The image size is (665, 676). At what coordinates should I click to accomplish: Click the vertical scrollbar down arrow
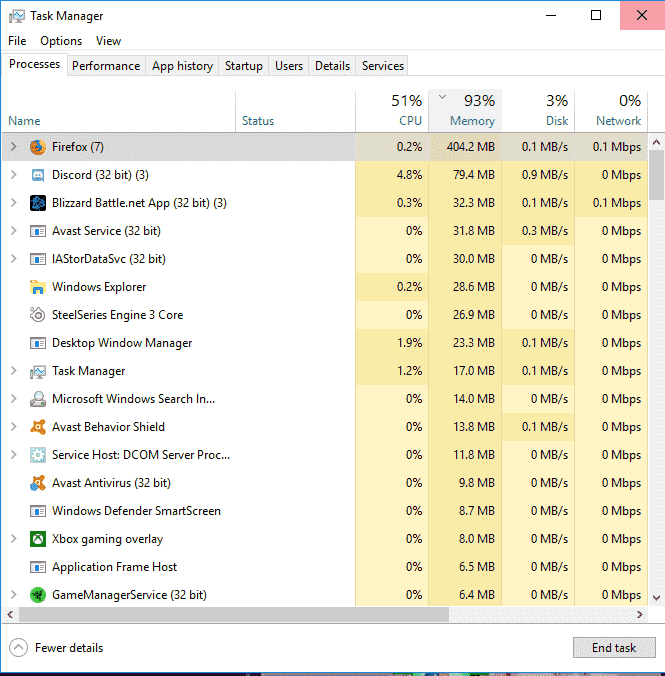tap(656, 598)
